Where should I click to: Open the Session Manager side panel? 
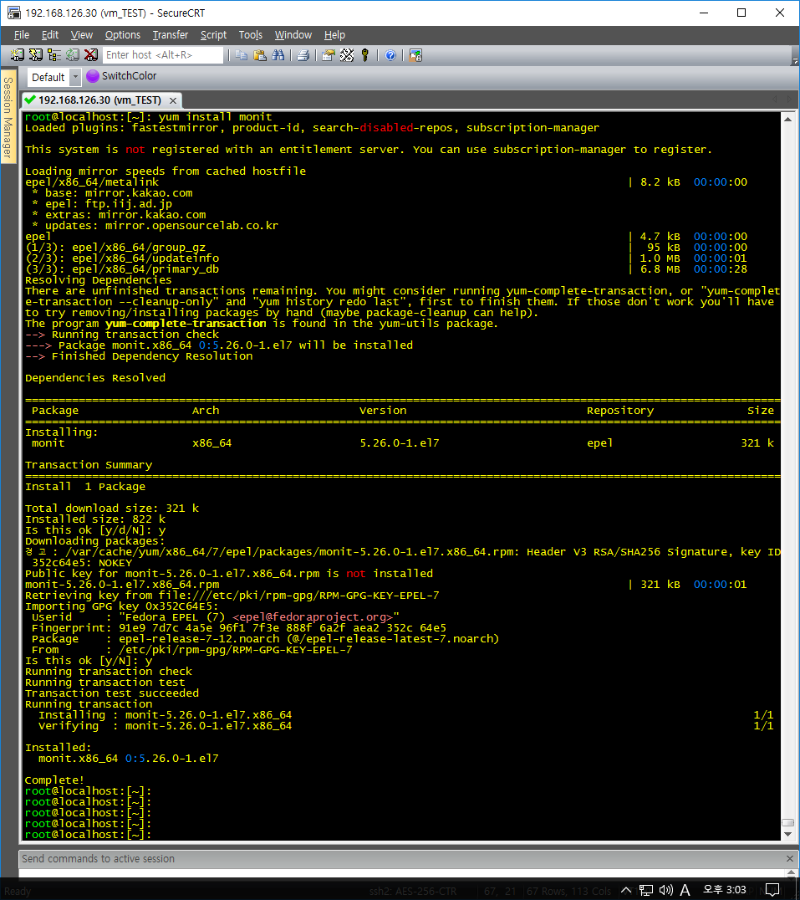7,118
